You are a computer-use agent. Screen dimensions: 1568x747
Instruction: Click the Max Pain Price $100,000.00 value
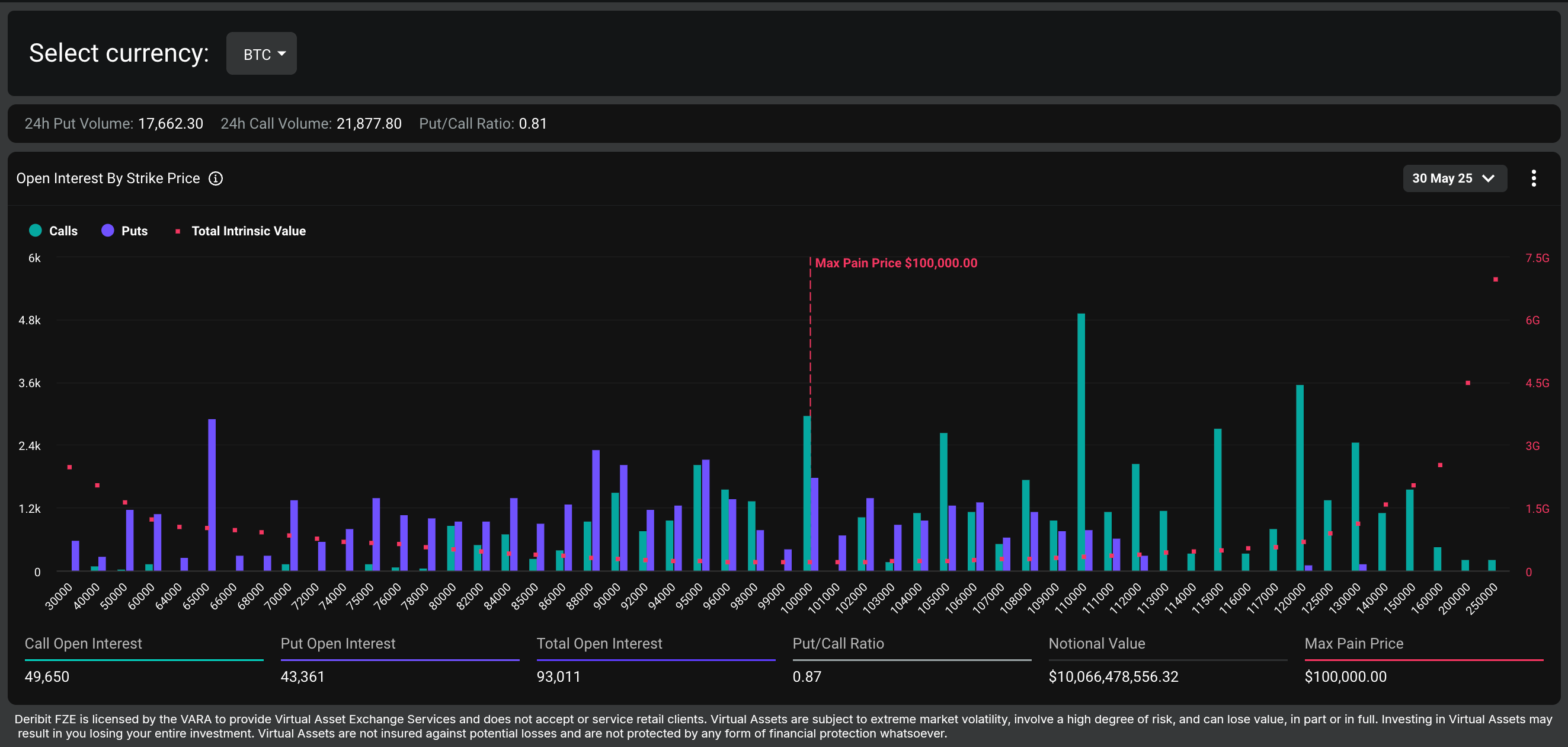[x=1345, y=676]
